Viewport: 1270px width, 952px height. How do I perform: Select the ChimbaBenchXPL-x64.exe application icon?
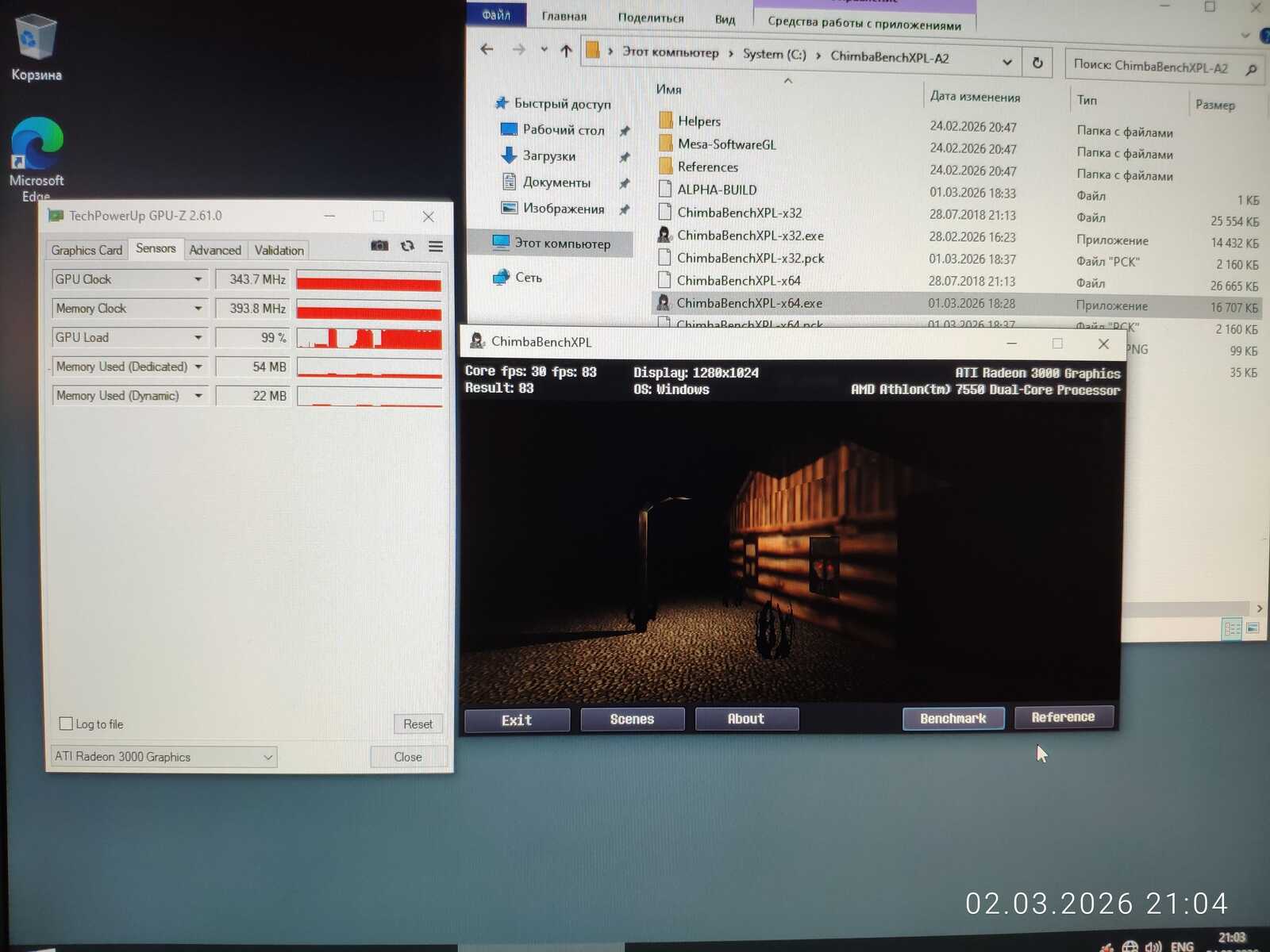click(664, 303)
